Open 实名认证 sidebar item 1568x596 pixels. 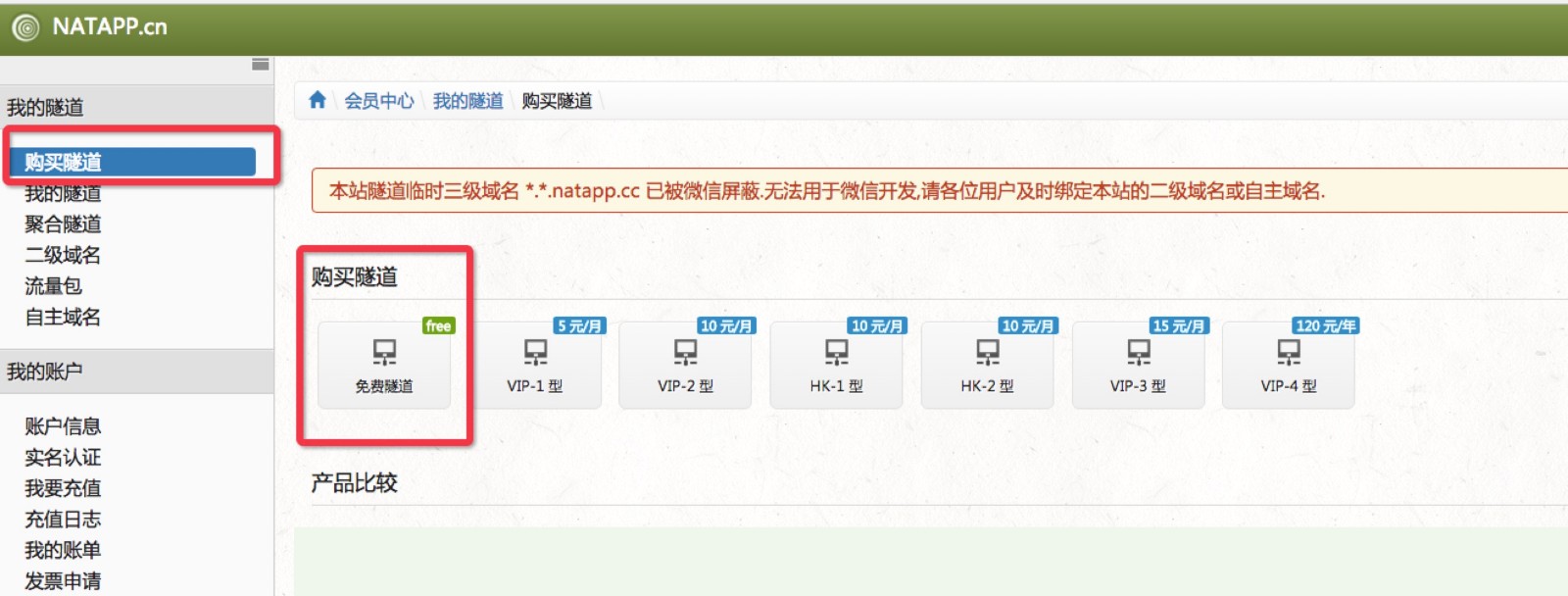pyautogui.click(x=63, y=458)
